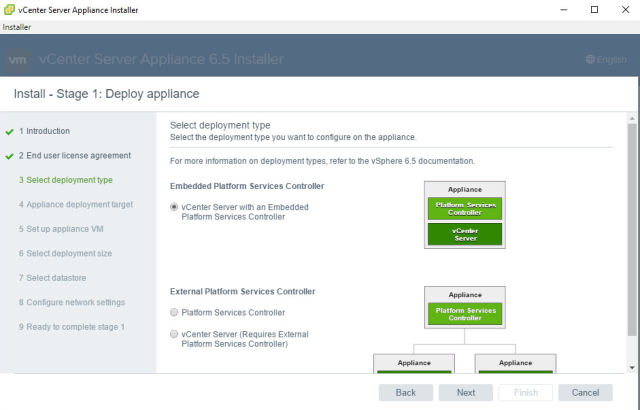Minimize the installer window
The width and height of the screenshot is (640, 410).
click(564, 9)
